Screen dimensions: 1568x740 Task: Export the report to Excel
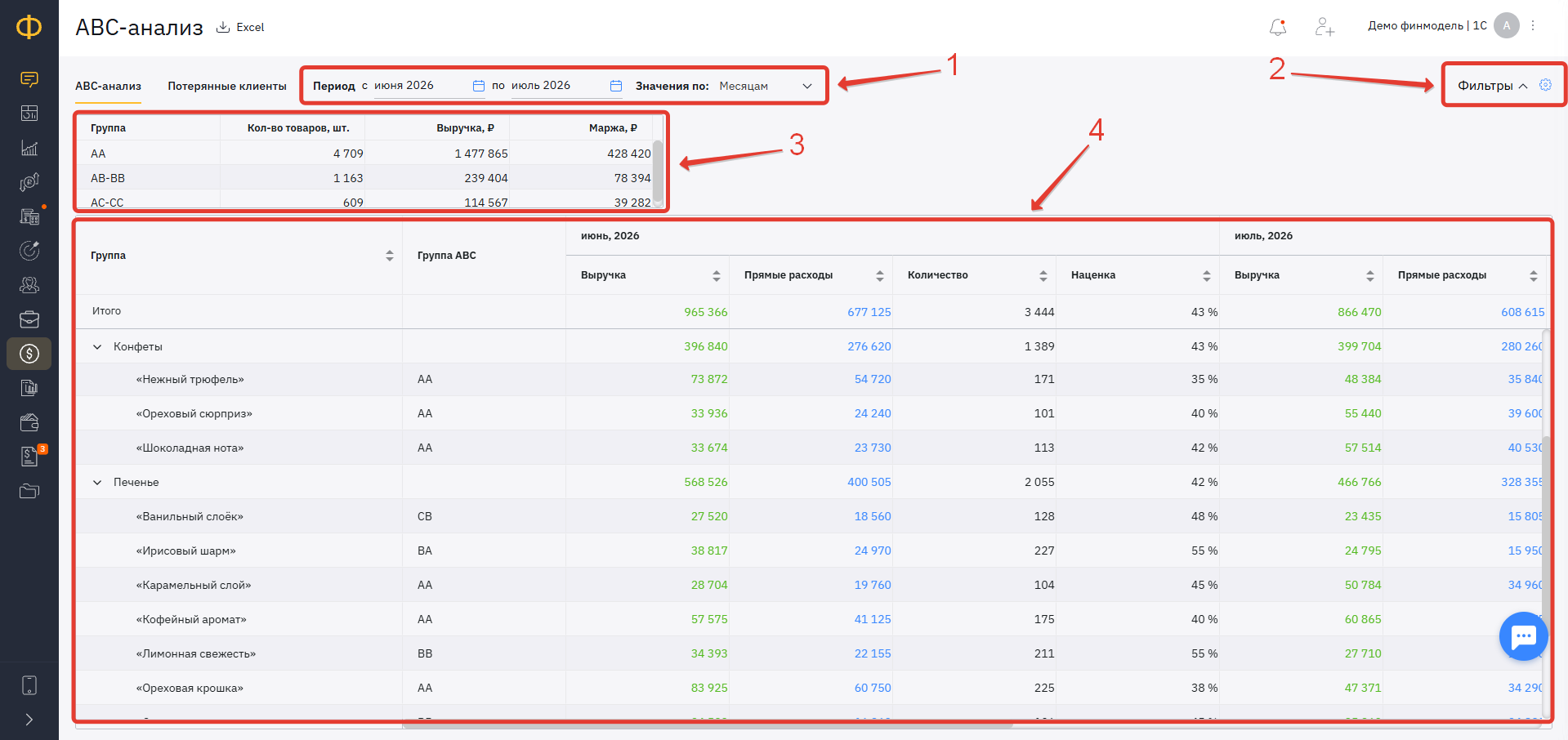coord(240,27)
